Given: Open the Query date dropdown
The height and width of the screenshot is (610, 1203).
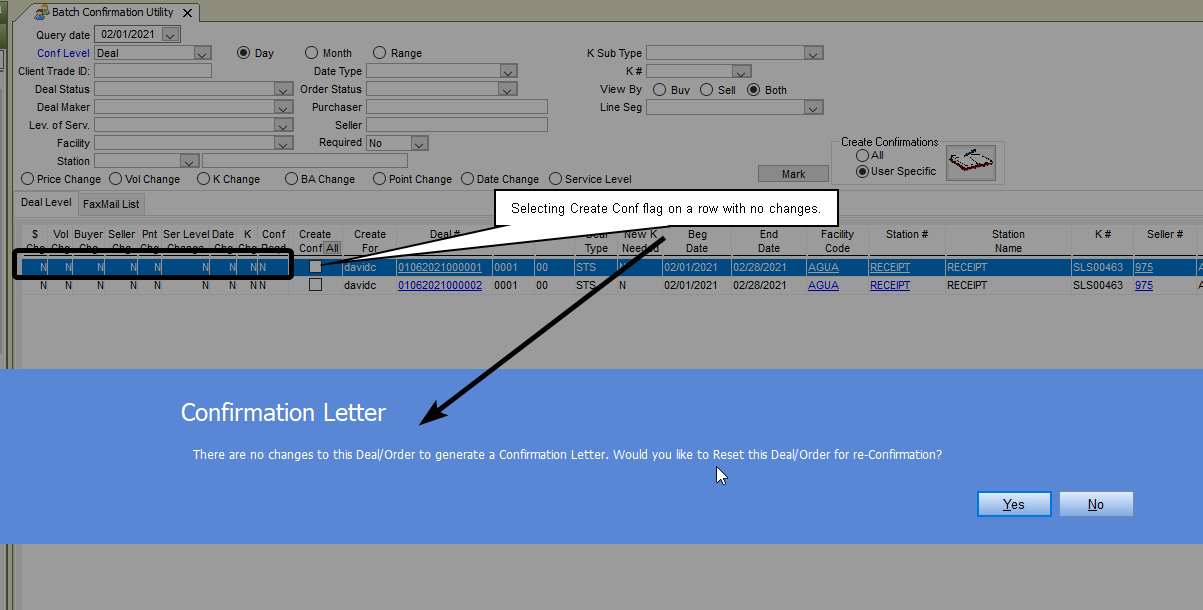Looking at the screenshot, I should (170, 35).
